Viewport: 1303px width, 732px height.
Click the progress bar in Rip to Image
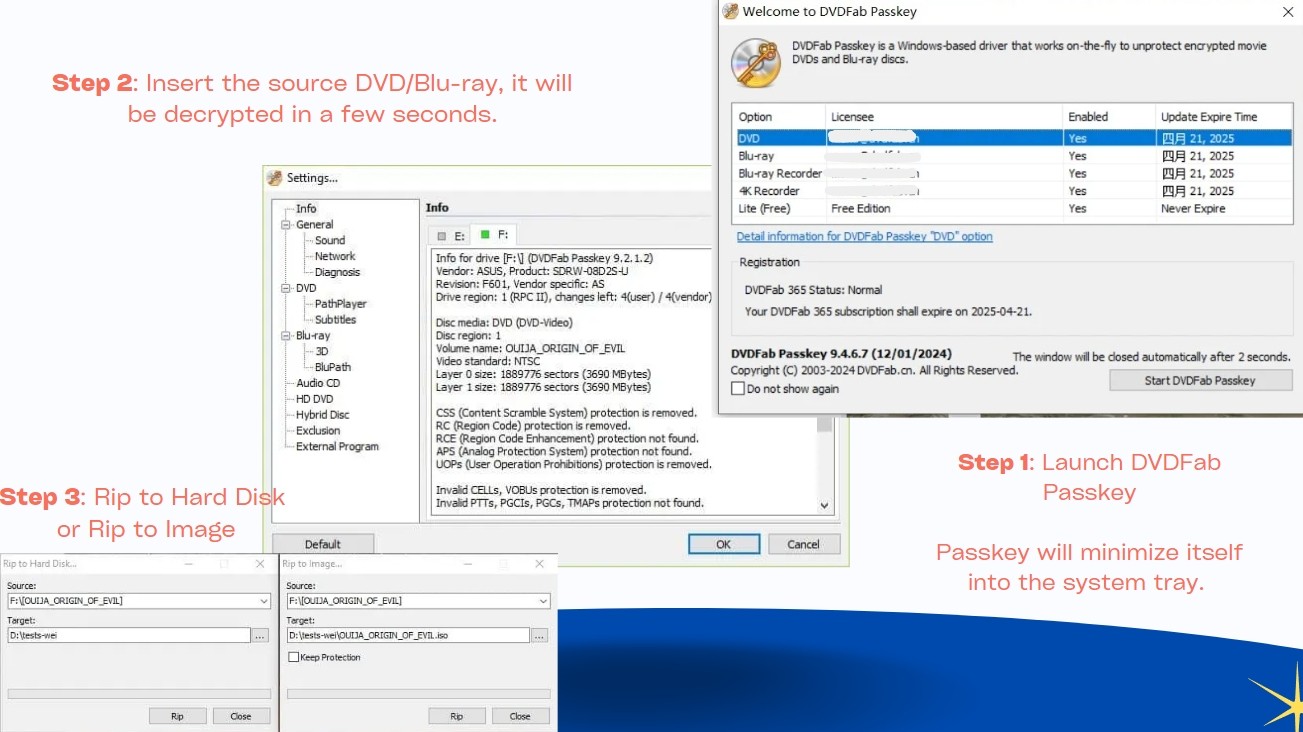tap(419, 692)
